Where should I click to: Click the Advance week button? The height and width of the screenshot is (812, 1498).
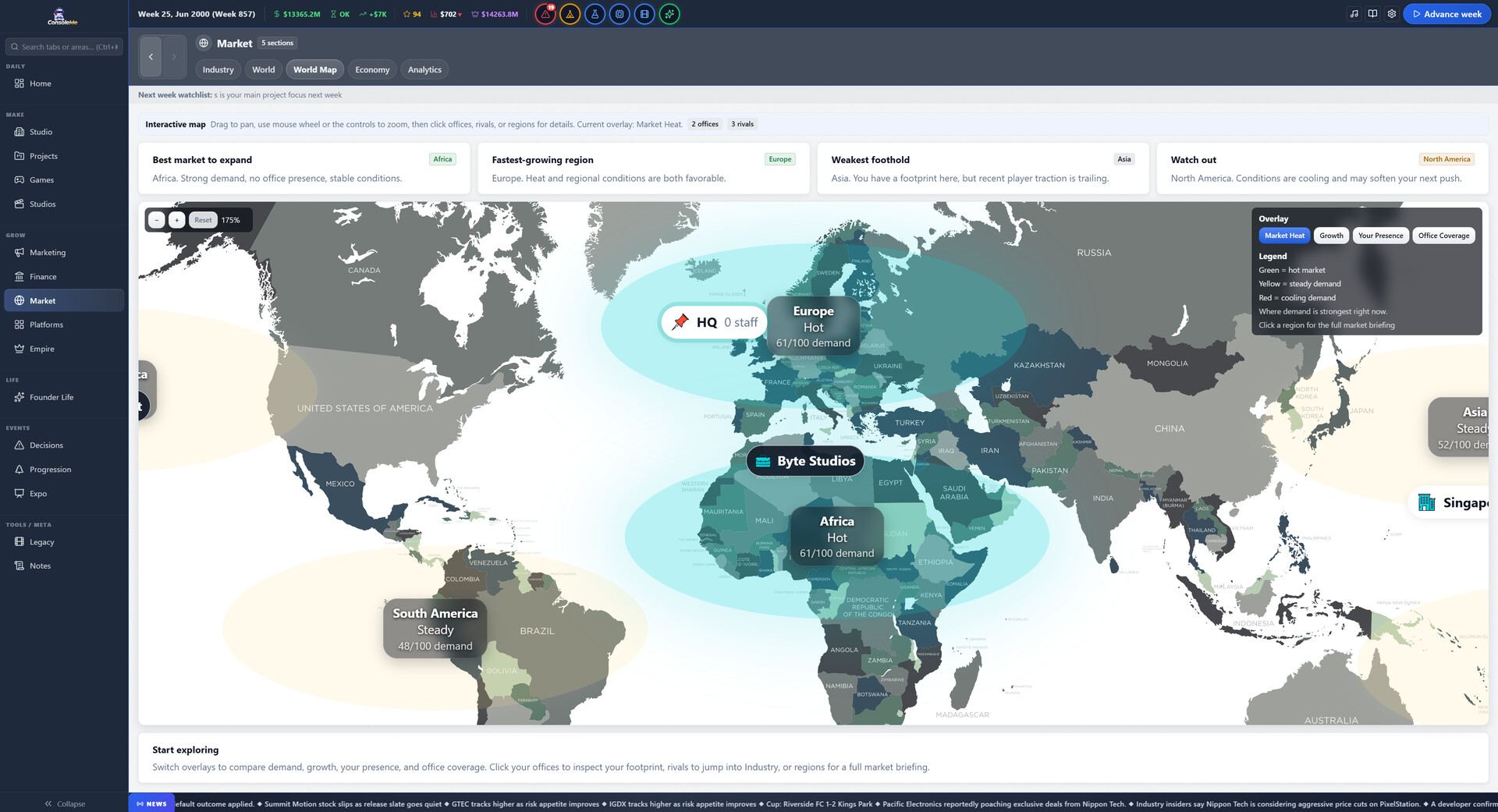click(1447, 14)
